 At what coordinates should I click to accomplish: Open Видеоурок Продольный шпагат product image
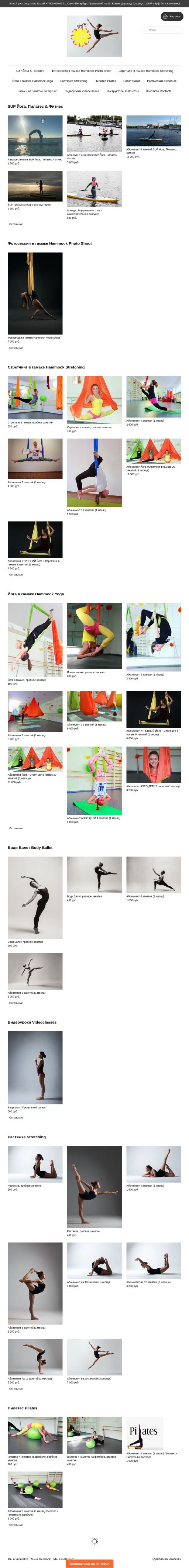point(35,1068)
